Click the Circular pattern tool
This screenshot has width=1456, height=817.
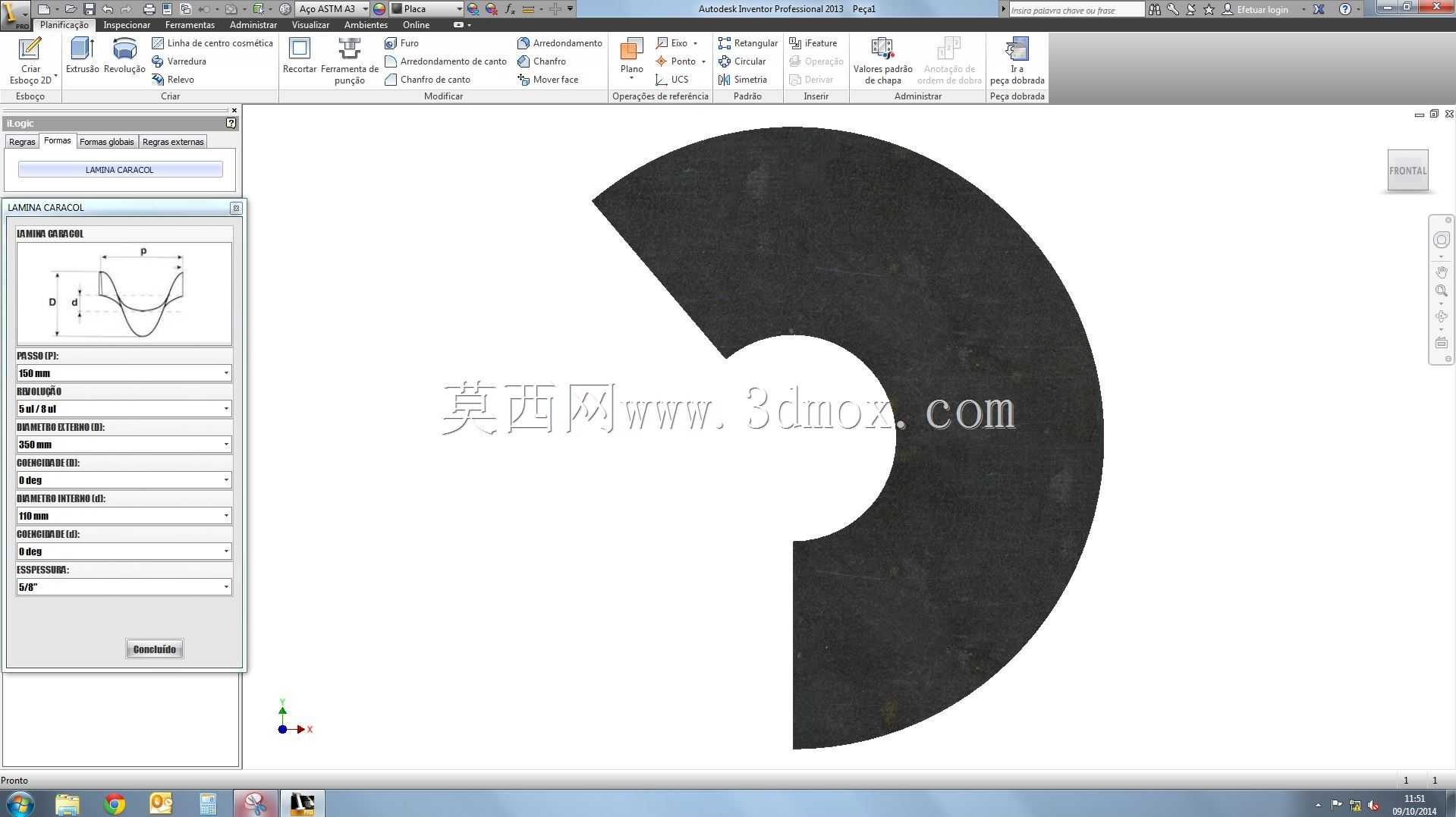click(x=742, y=61)
